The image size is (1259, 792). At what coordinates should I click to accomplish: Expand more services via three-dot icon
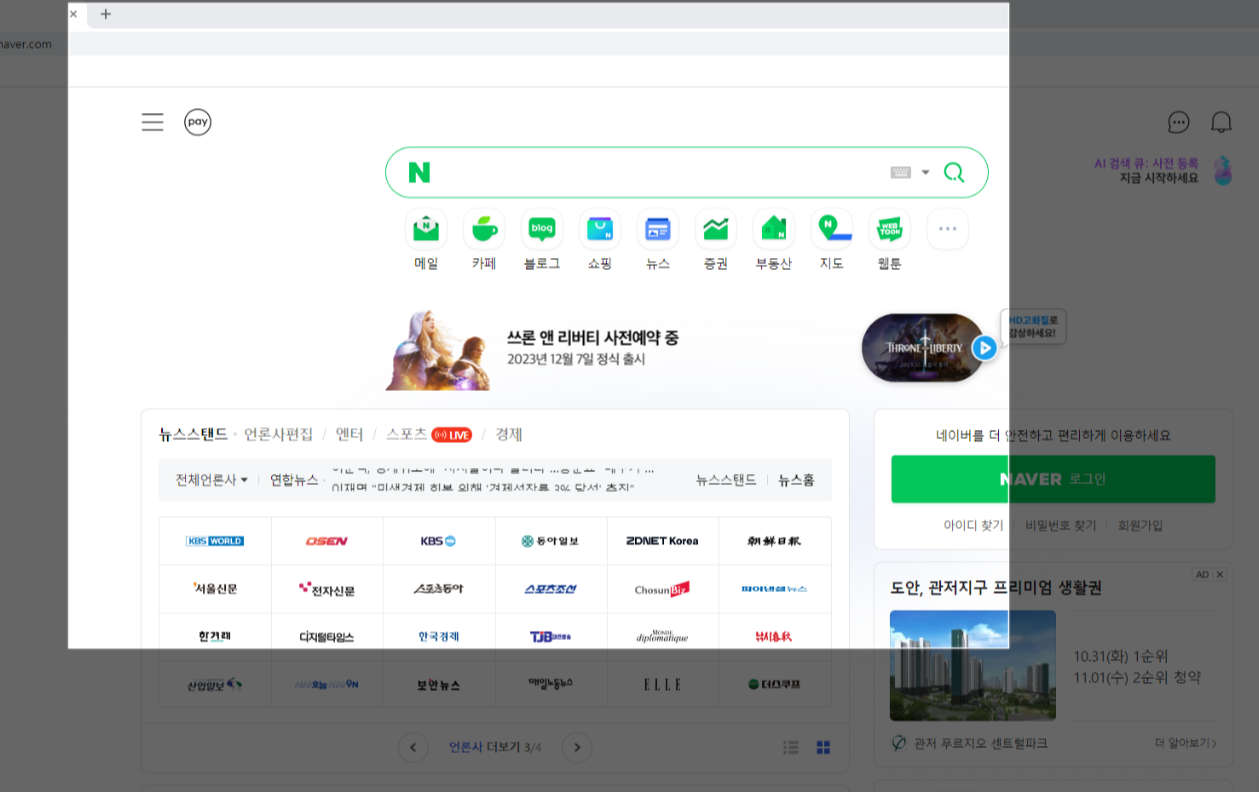pos(948,229)
